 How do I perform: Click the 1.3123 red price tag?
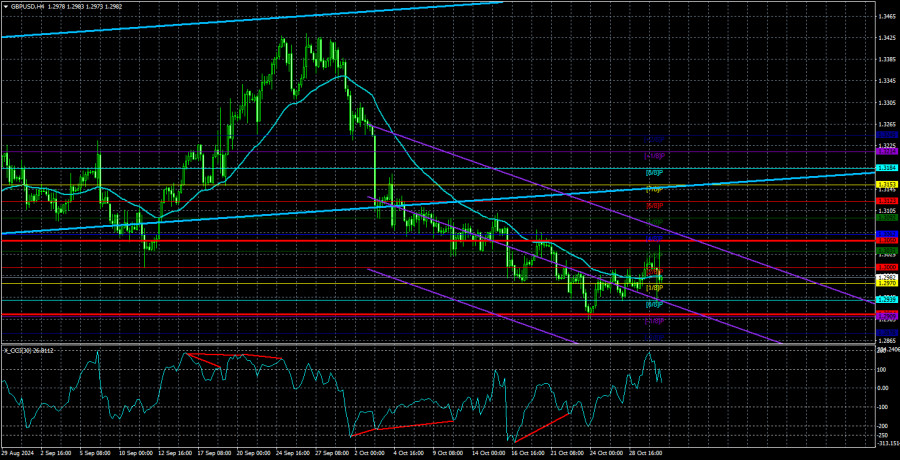tap(886, 200)
